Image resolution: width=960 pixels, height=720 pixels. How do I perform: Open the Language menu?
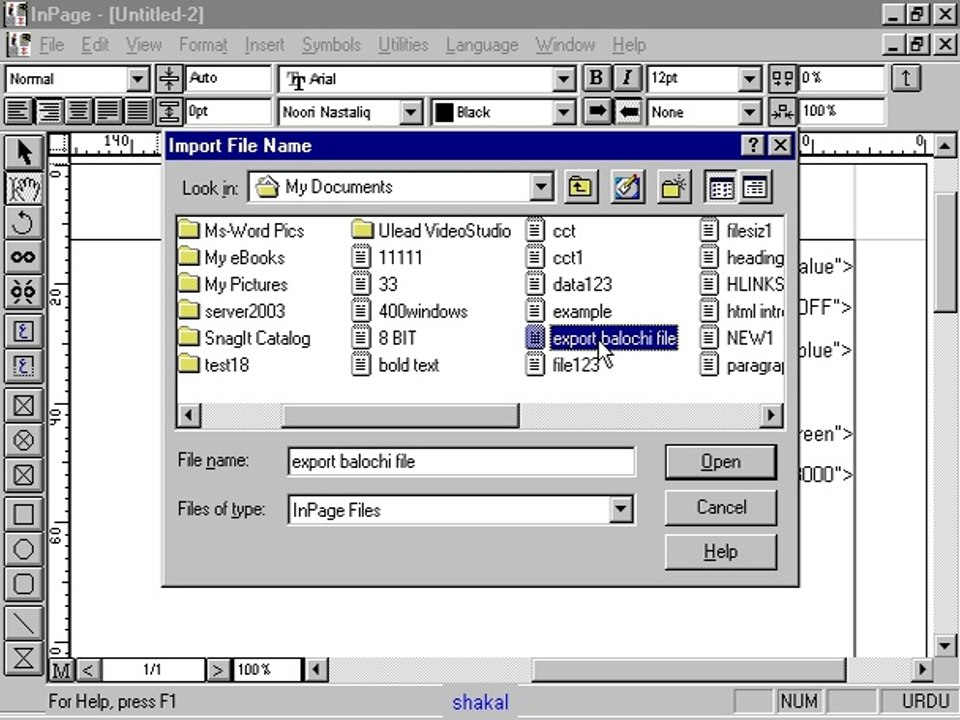[482, 45]
